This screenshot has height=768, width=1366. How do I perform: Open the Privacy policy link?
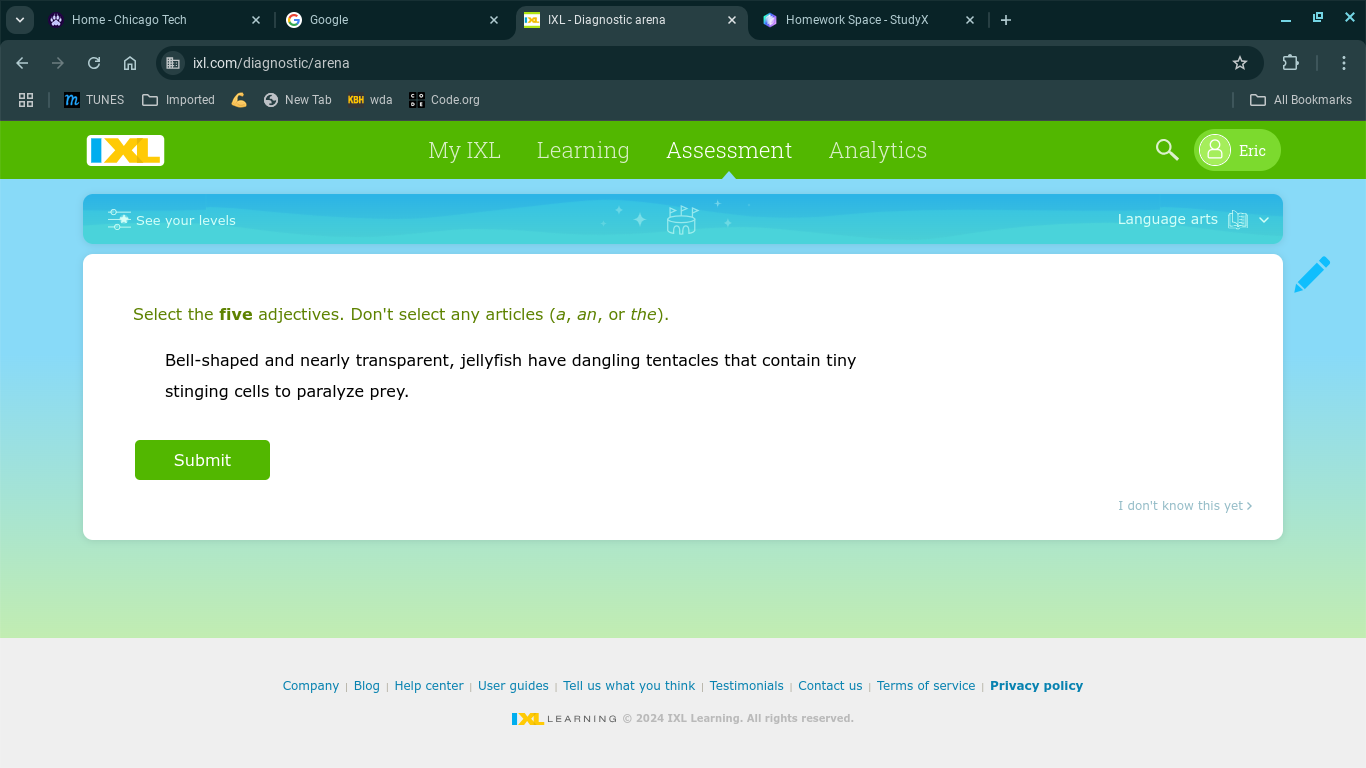[1036, 686]
